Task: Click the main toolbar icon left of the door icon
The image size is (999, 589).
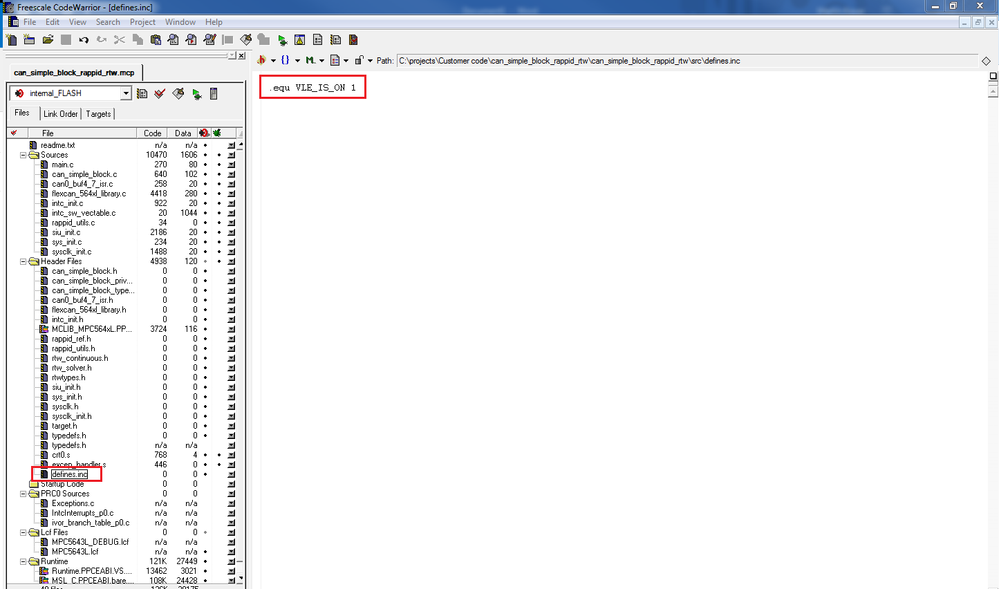Action: coord(335,40)
